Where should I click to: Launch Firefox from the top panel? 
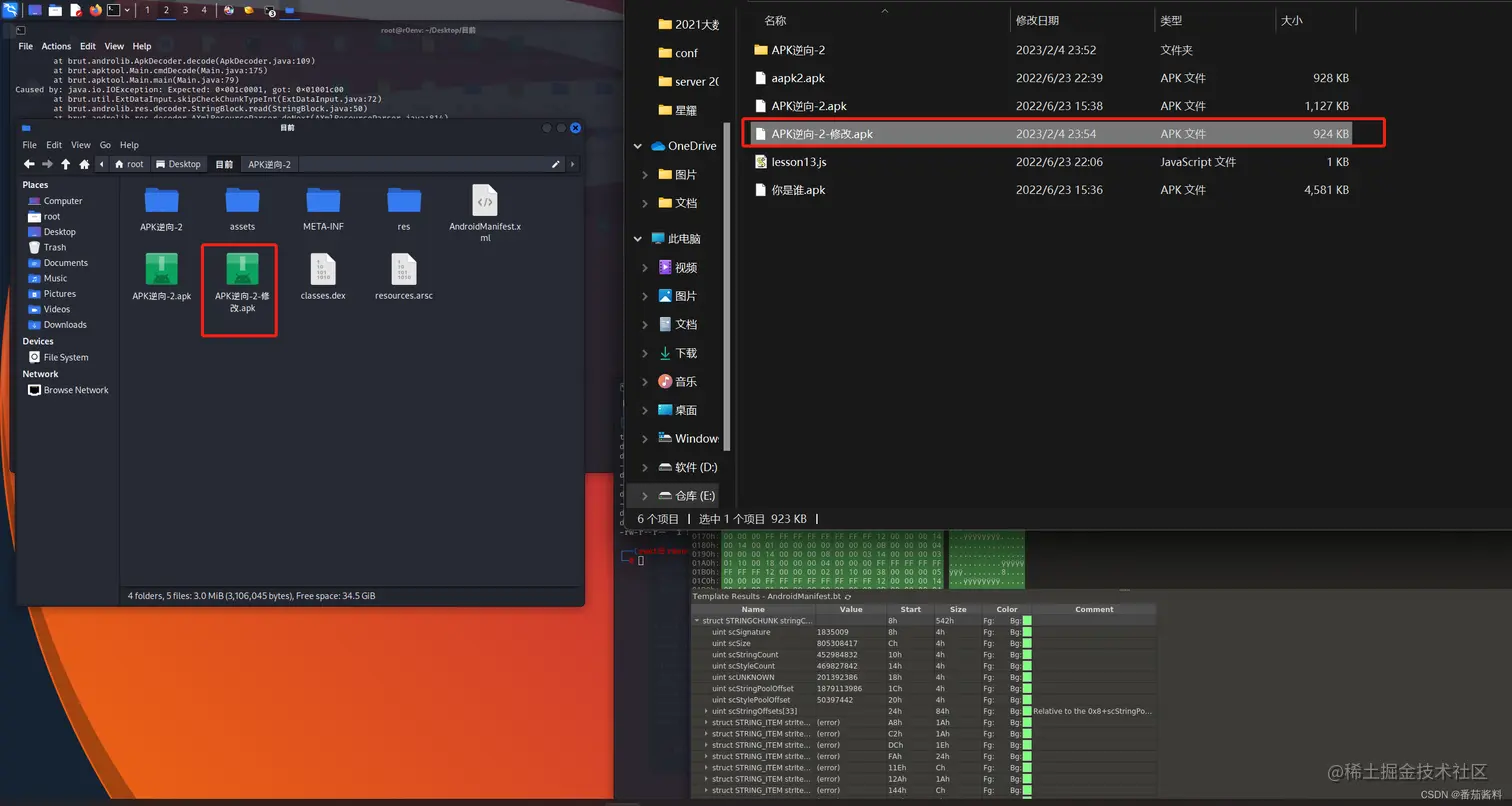[x=95, y=10]
